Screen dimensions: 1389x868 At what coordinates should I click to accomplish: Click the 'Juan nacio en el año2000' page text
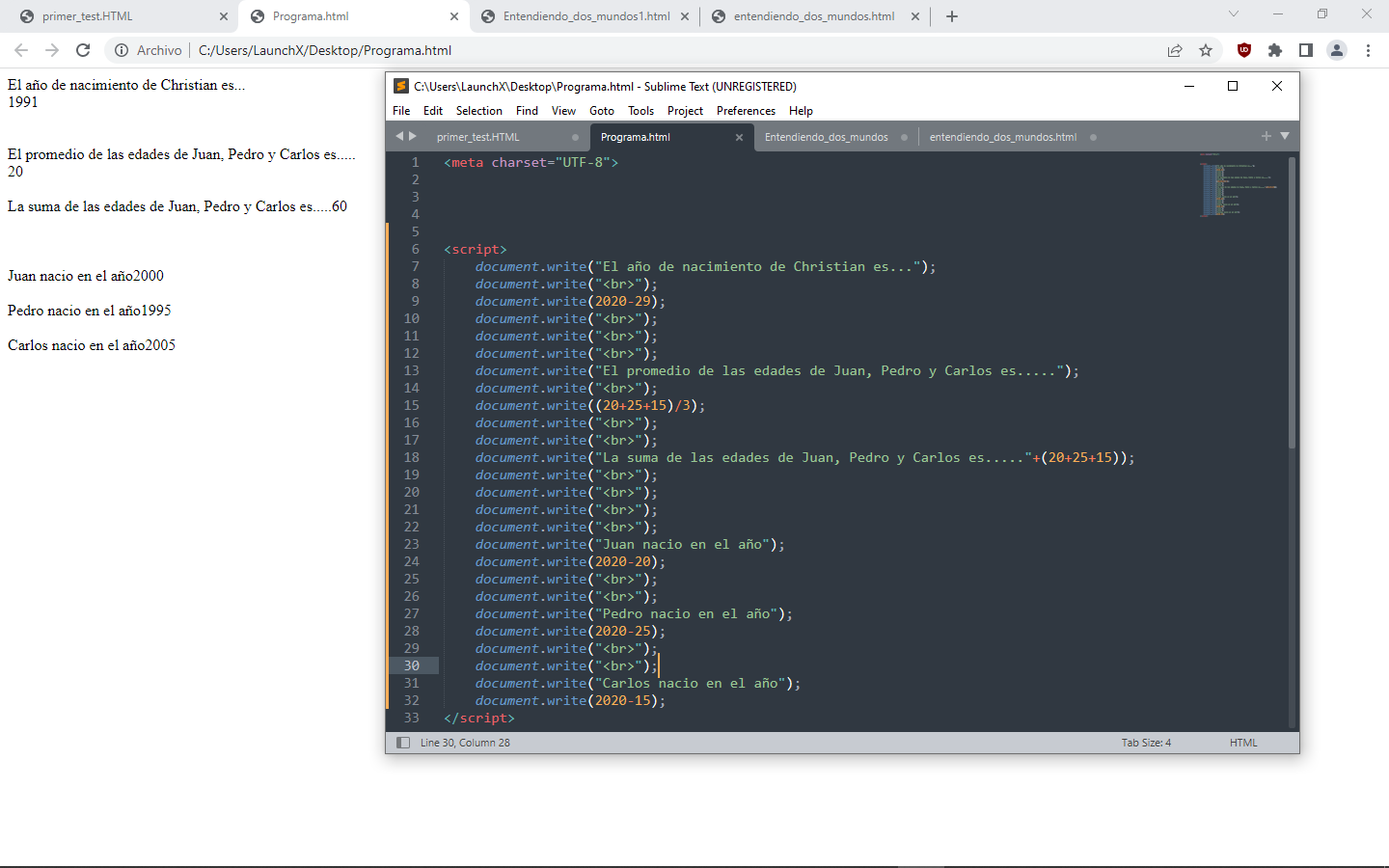86,276
